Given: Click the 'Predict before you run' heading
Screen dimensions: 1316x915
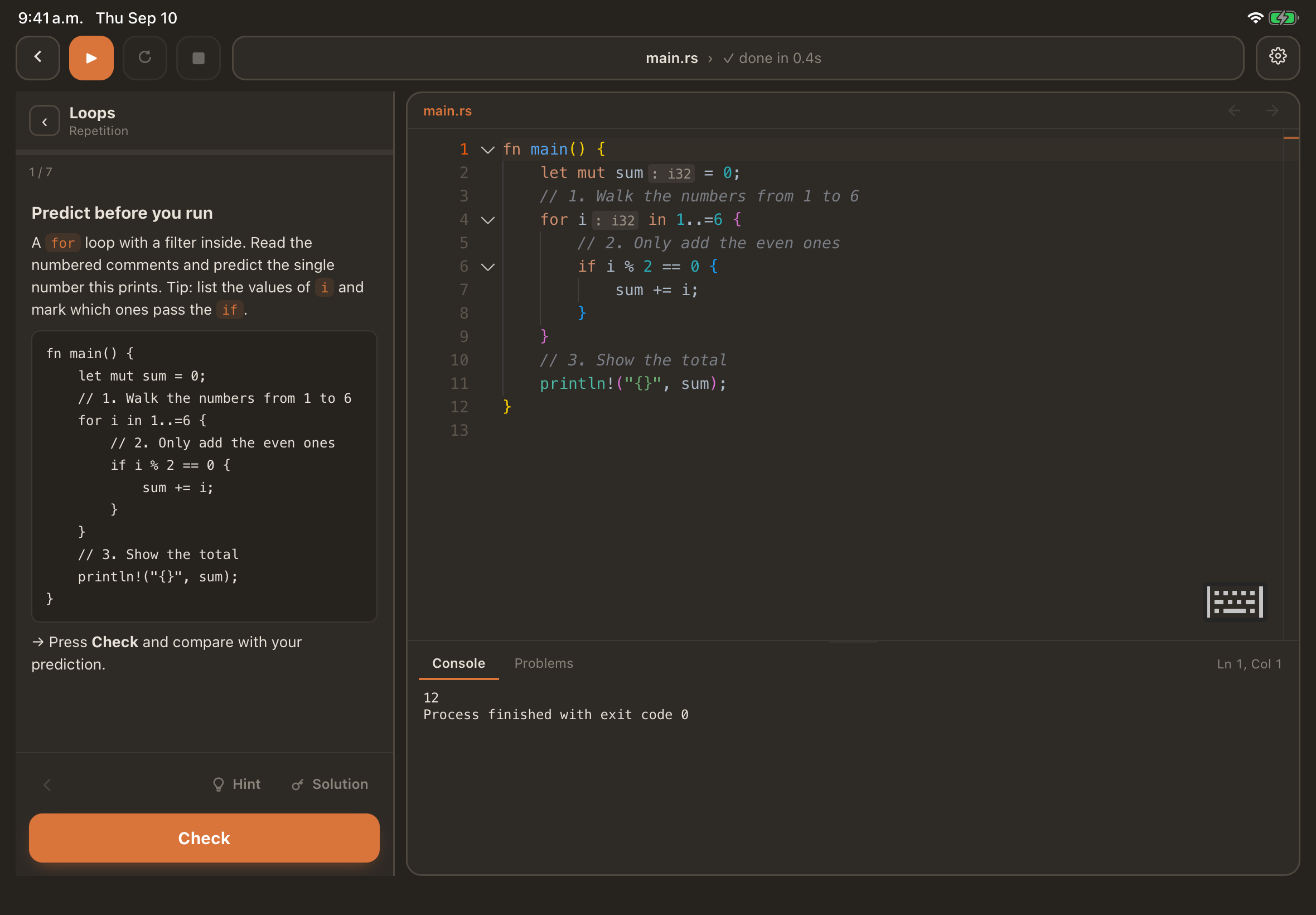Looking at the screenshot, I should (x=122, y=213).
